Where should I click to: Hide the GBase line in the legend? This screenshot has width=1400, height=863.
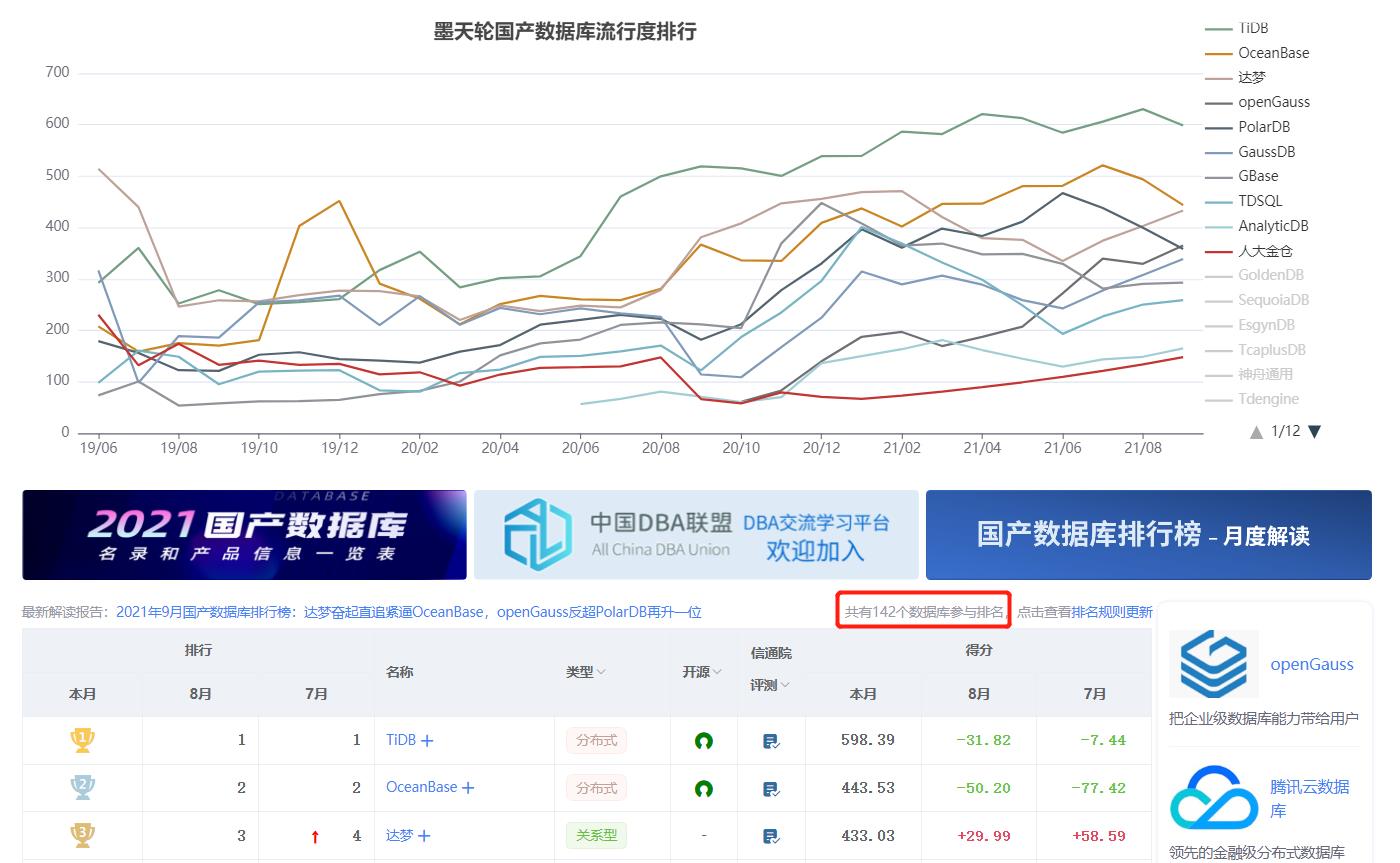point(1242,176)
